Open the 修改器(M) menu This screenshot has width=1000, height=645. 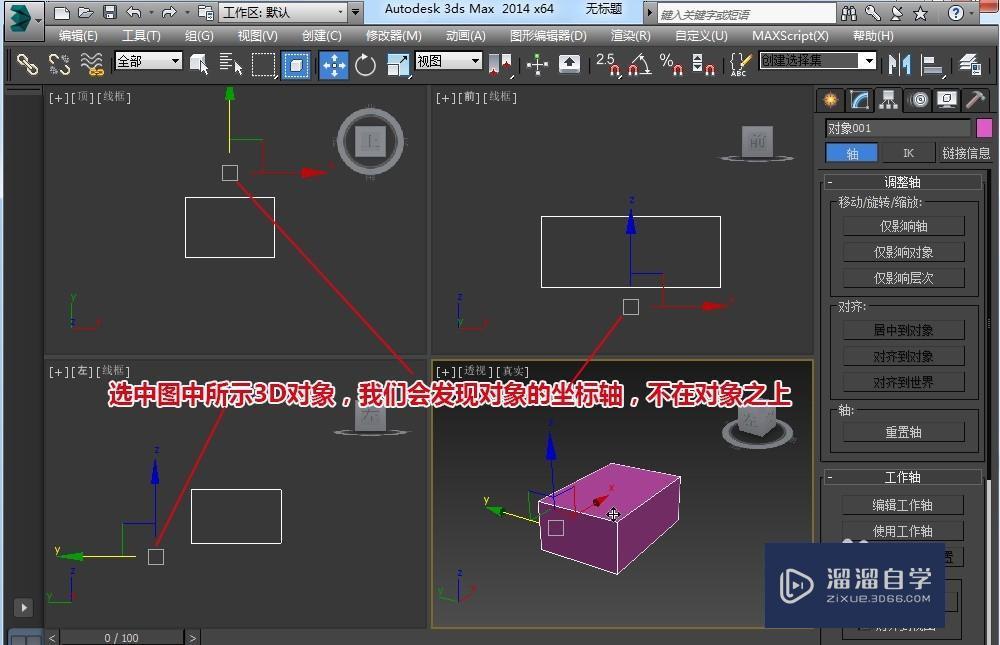point(392,36)
